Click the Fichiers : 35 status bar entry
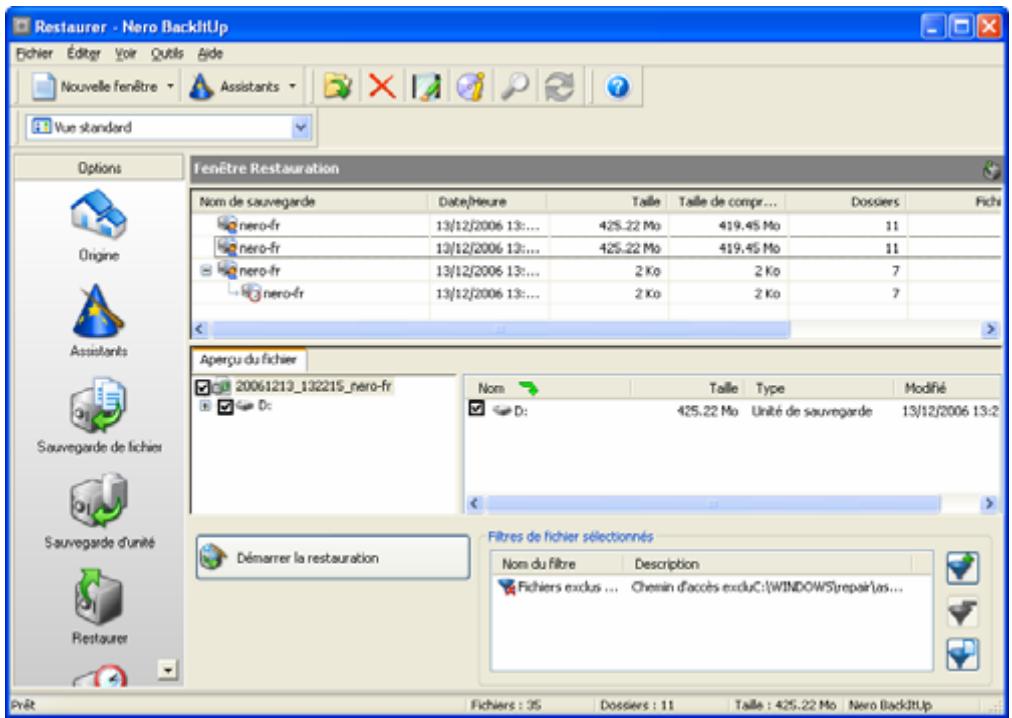The width and height of the screenshot is (1012, 718). coord(506,705)
